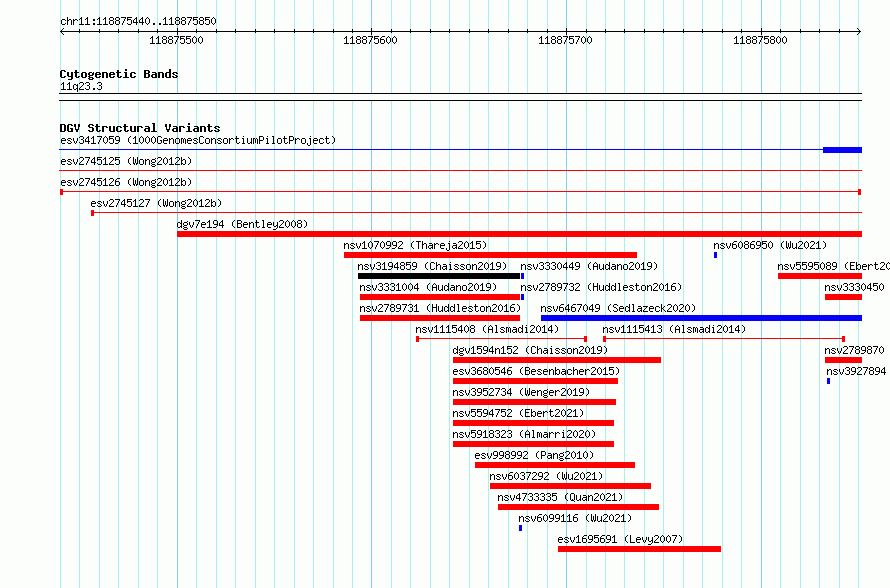
Task: Select the 11q23.3 band label
Action: (x=81, y=86)
